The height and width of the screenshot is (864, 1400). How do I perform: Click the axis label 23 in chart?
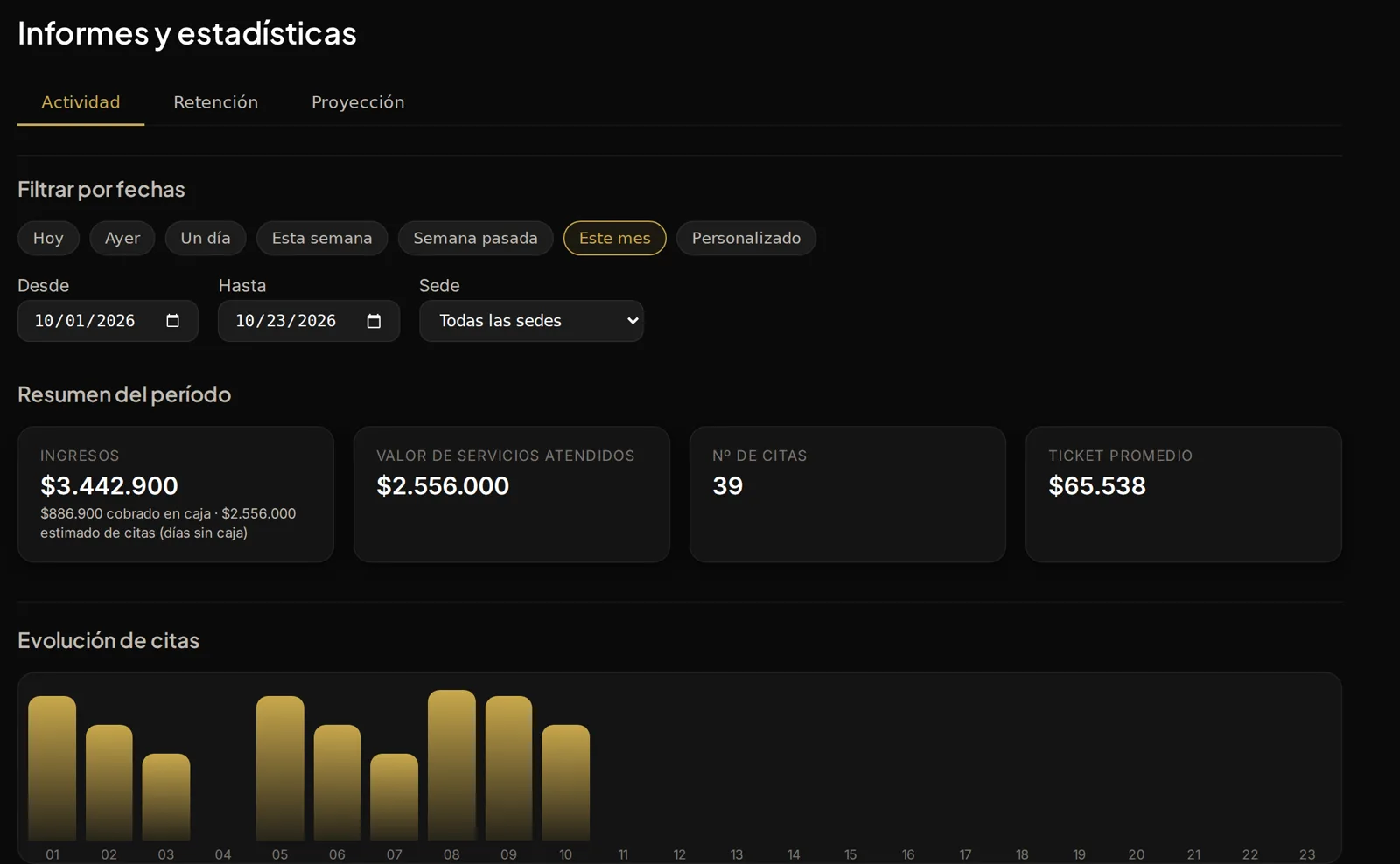click(1307, 854)
